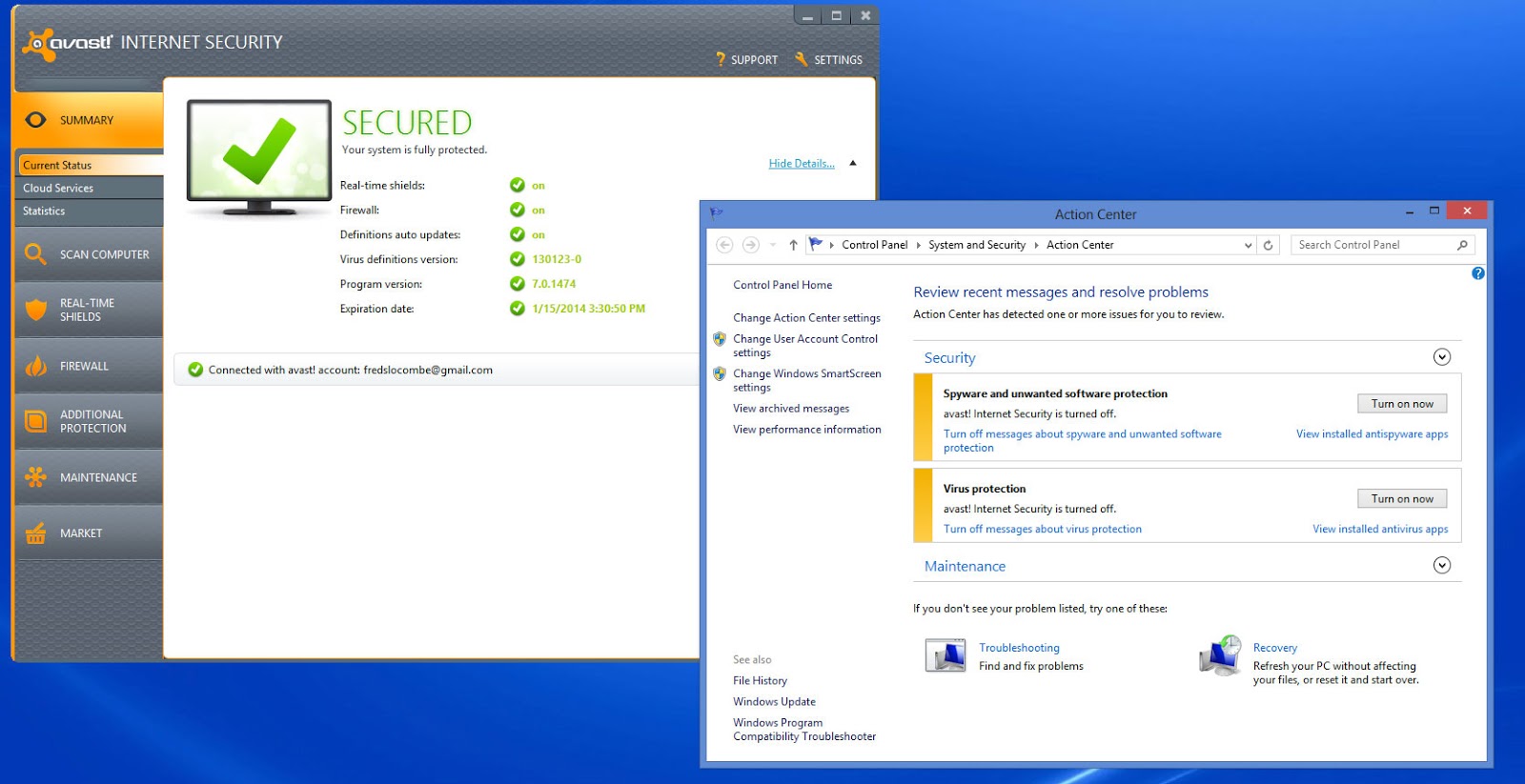Click the Action Center Forward arrow
This screenshot has height=784, width=1525.
point(751,245)
